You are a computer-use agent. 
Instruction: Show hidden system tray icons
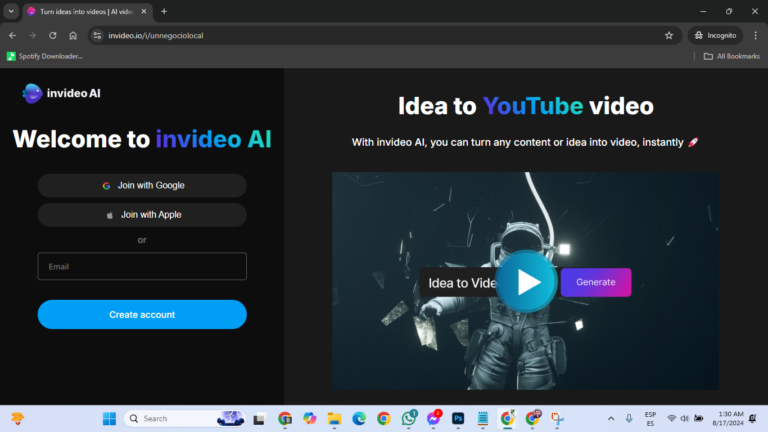point(611,419)
